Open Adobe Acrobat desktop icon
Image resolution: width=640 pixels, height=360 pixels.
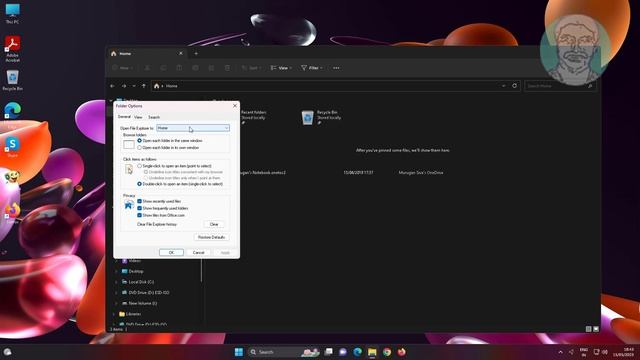pos(12,49)
